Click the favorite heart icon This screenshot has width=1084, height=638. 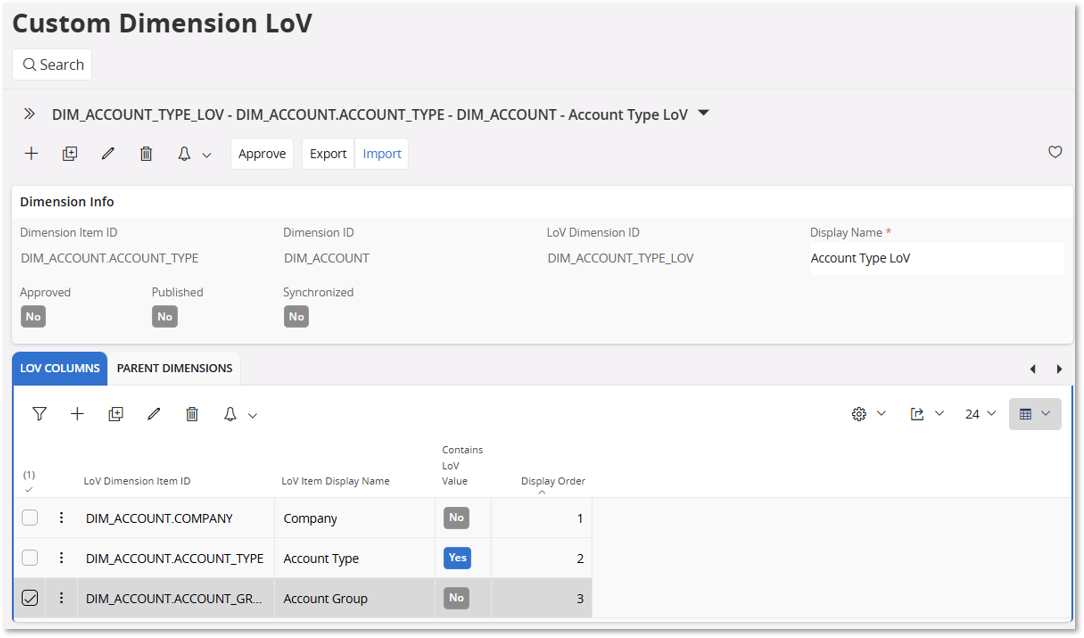pos(1055,152)
